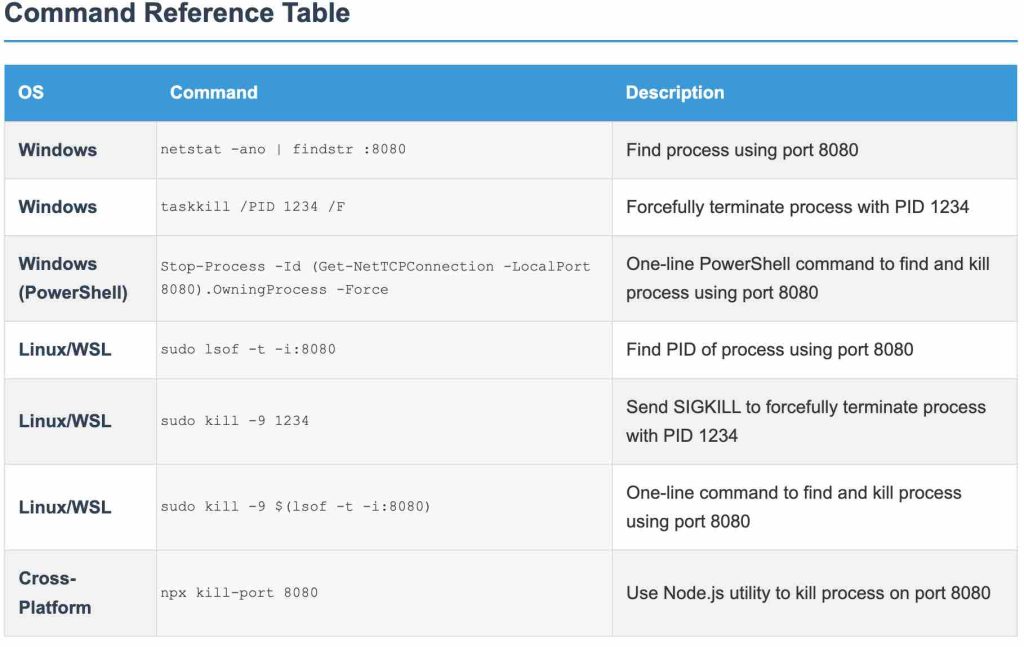Click 'Find PID of process using port 8080'
The image size is (1024, 647).
(769, 350)
